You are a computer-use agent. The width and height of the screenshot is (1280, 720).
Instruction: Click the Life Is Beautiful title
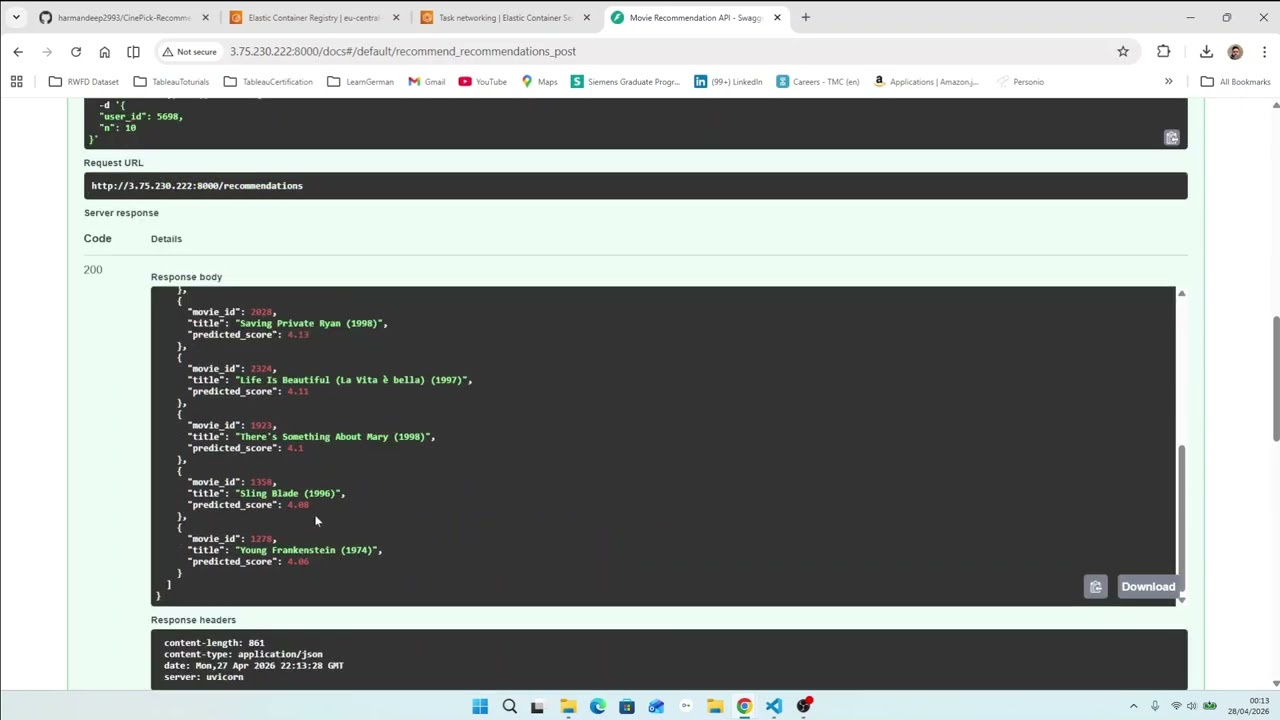tap(353, 380)
